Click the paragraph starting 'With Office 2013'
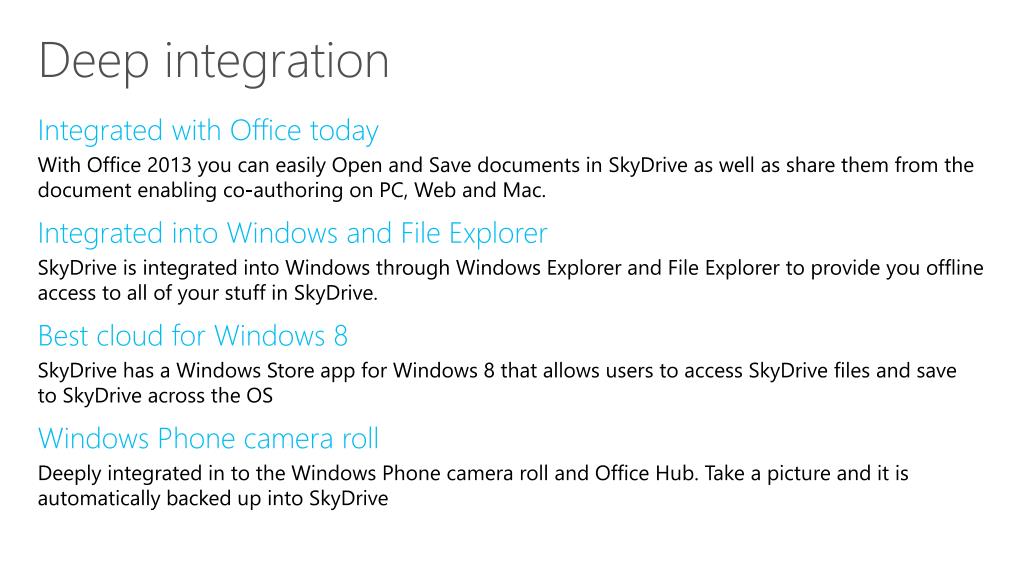Image resolution: width=1023 pixels, height=575 pixels. (506, 178)
